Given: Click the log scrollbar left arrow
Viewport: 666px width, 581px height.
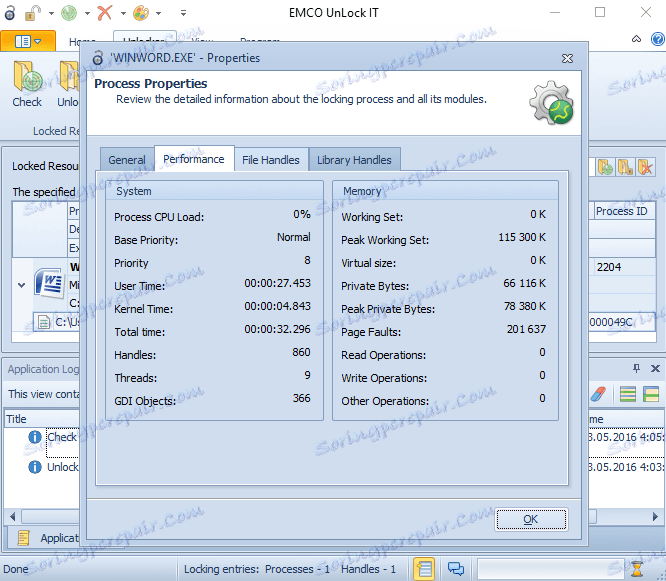Looking at the screenshot, I should click(x=12, y=516).
